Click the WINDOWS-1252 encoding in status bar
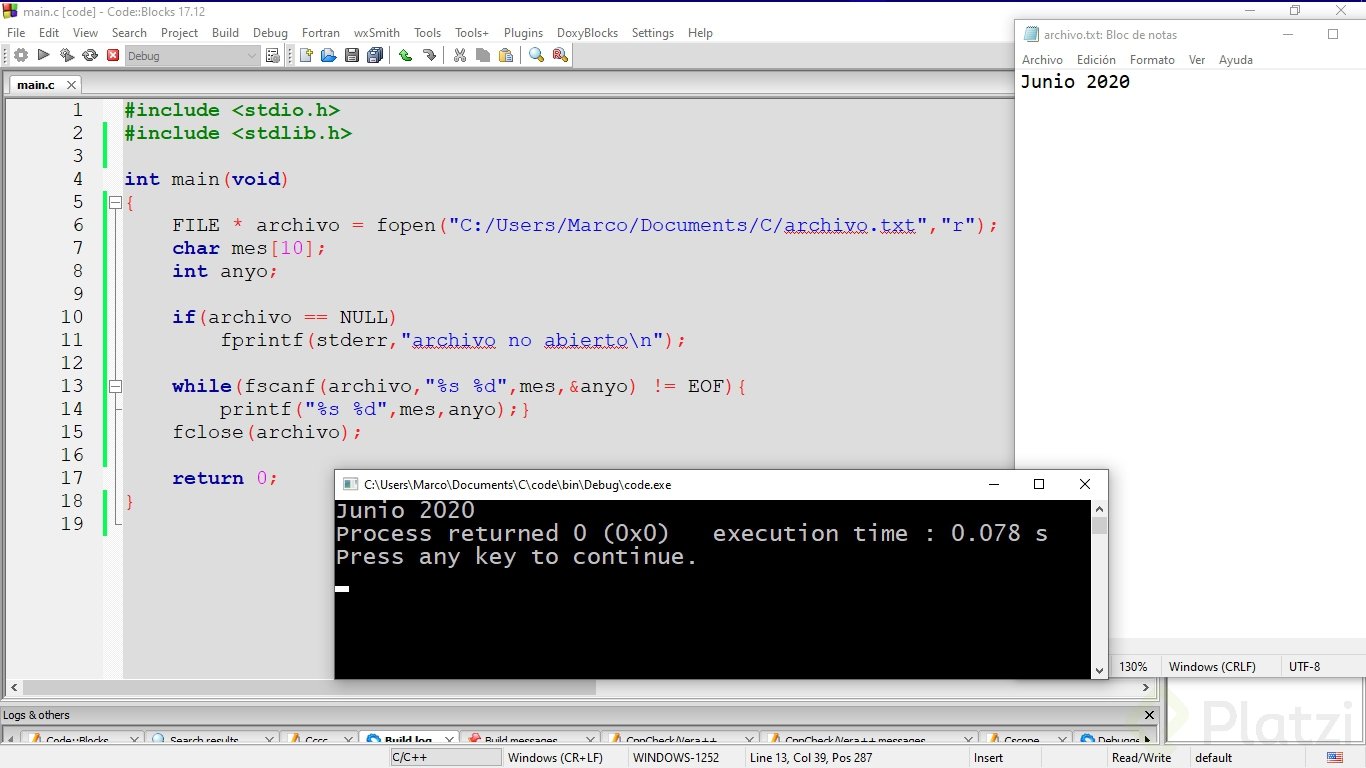This screenshot has width=1366, height=768. (x=676, y=758)
